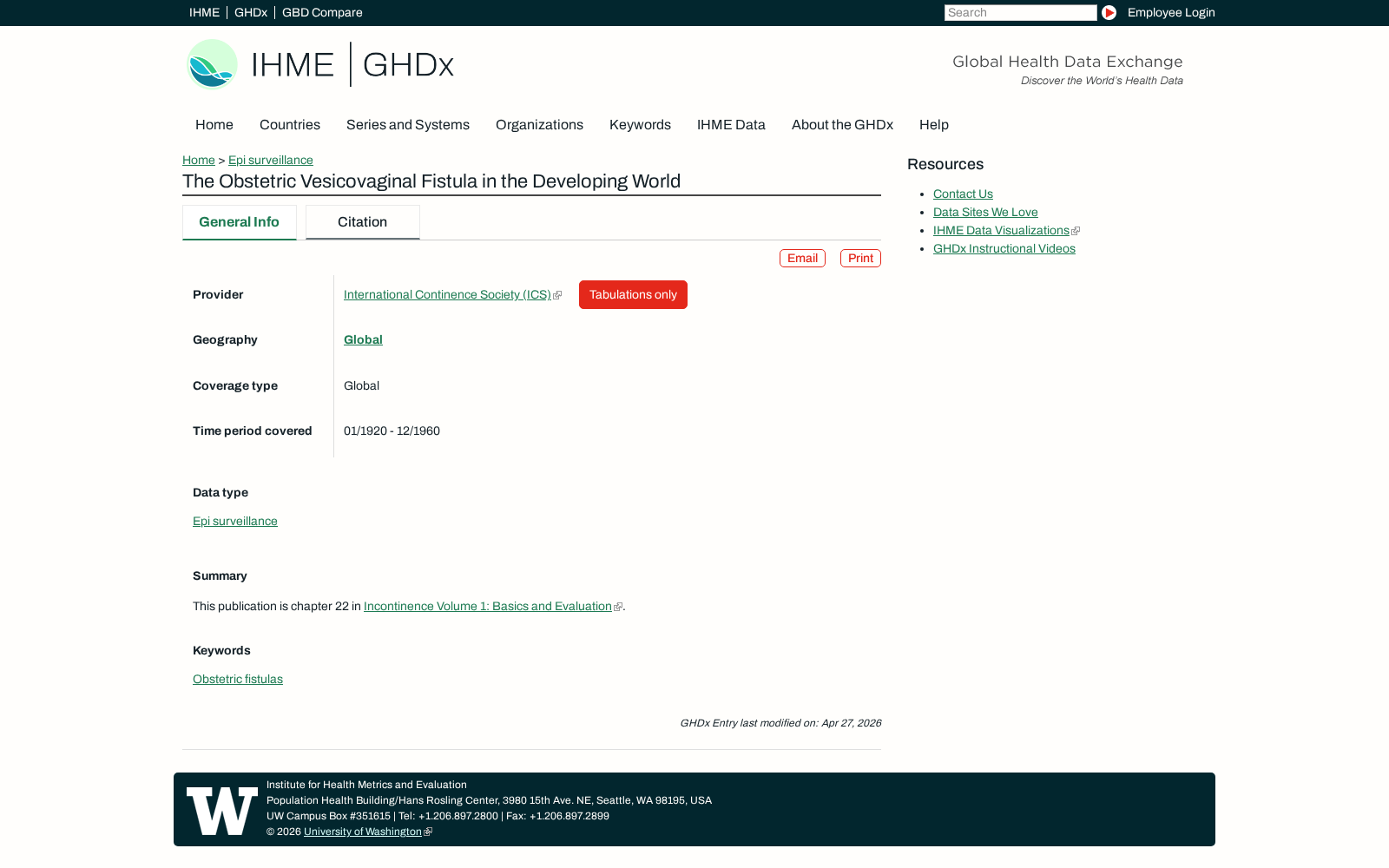Open the IHME link in top bar
Image resolution: width=1389 pixels, height=868 pixels.
pyautogui.click(x=204, y=13)
